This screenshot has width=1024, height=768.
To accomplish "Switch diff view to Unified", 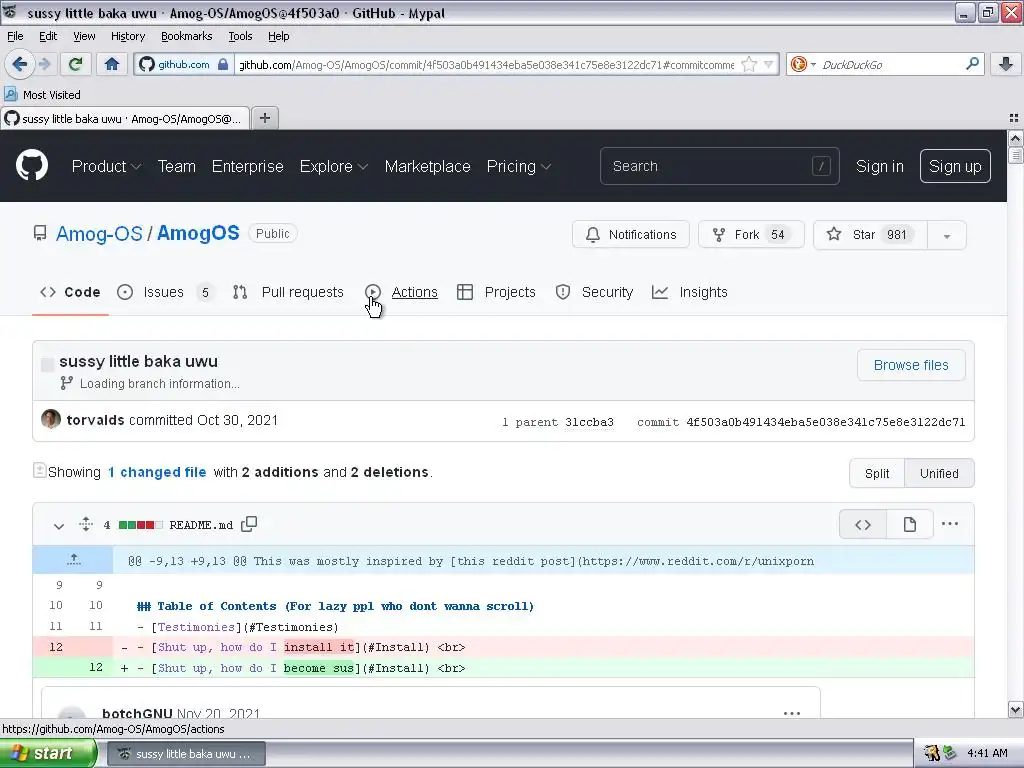I will click(939, 473).
